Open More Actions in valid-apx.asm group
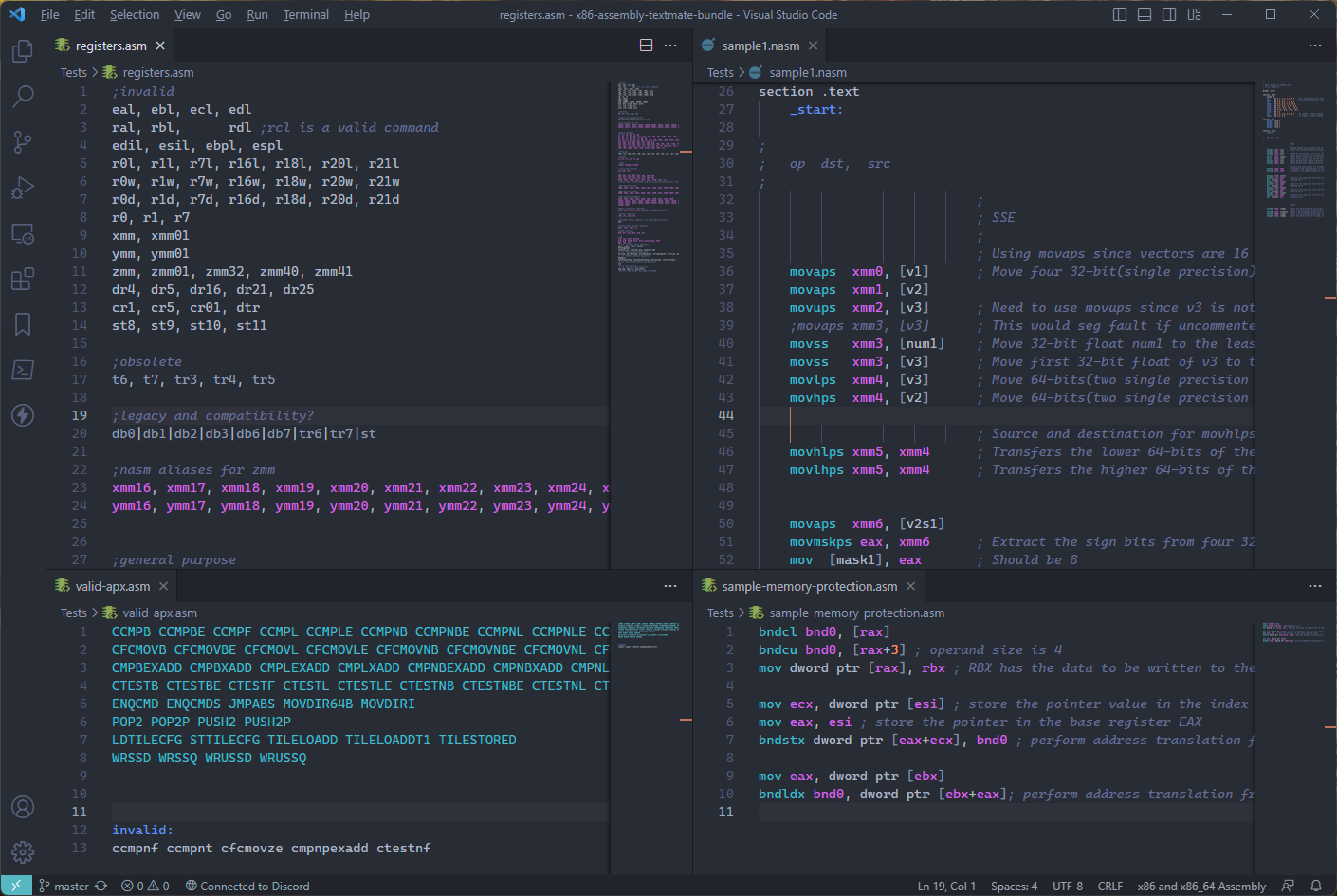 [x=671, y=586]
